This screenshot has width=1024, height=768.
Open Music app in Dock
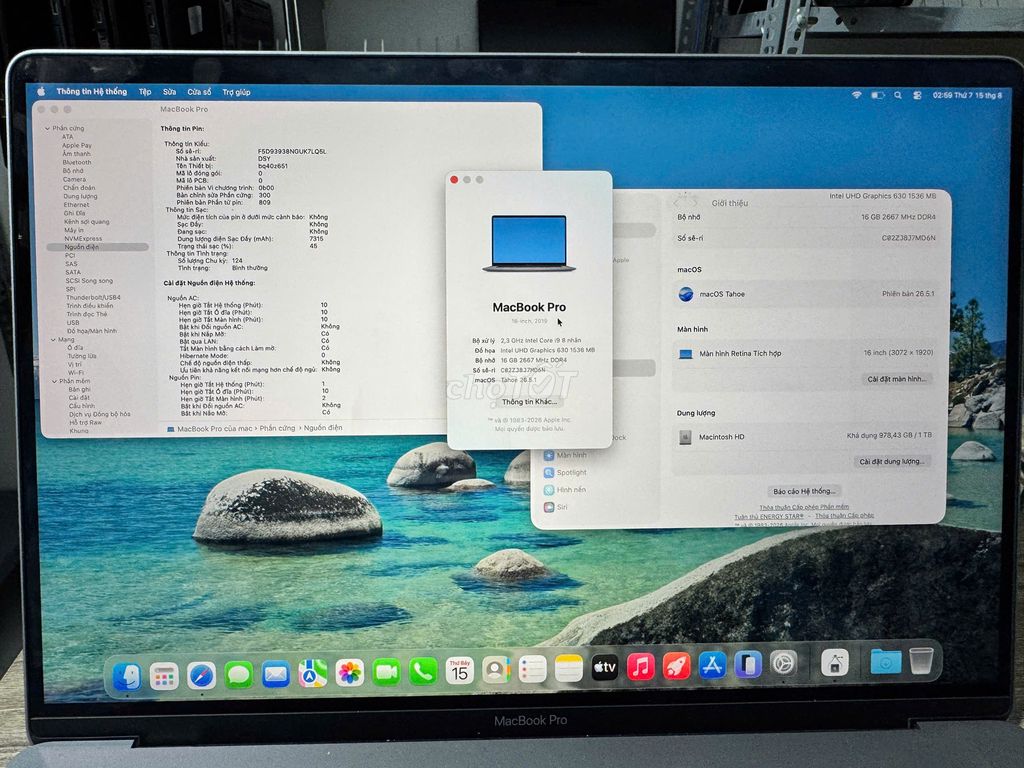pyautogui.click(x=641, y=667)
